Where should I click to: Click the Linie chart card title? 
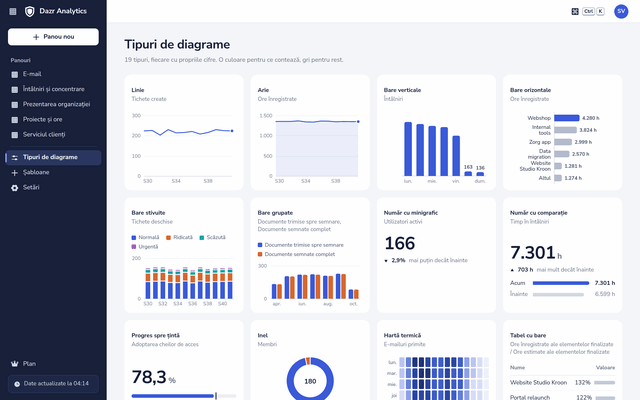(x=138, y=90)
